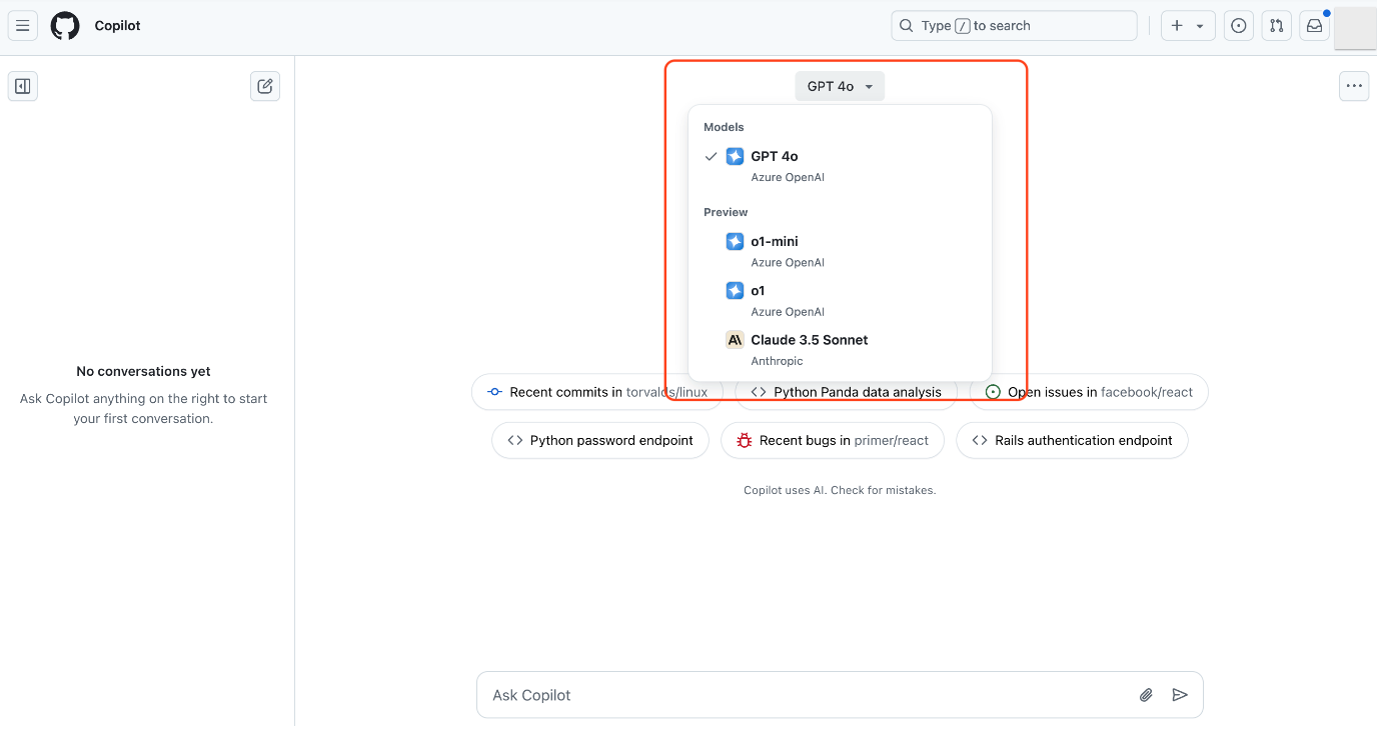Click the commit icon on Recent commits chip

[494, 392]
